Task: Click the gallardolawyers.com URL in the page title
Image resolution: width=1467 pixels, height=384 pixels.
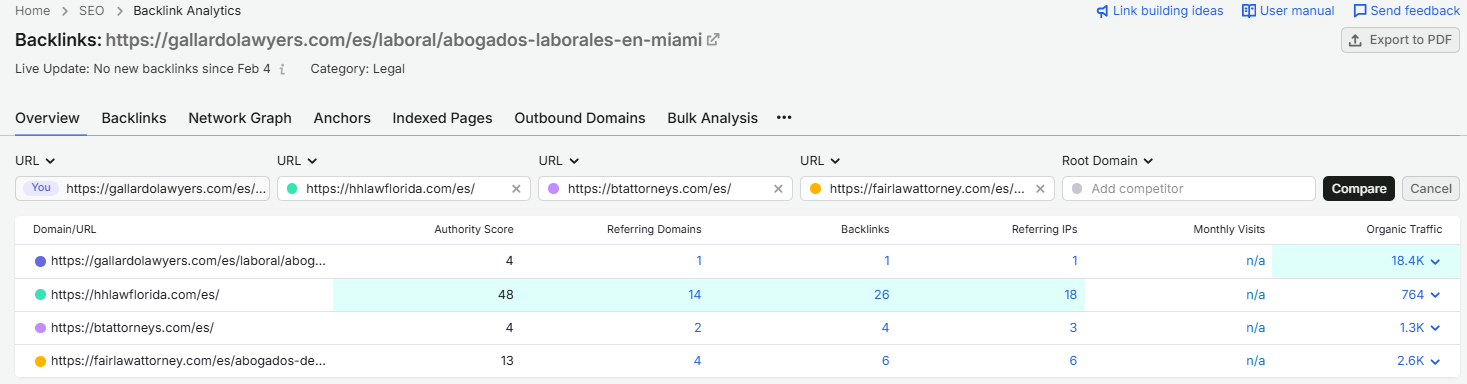Action: (404, 40)
